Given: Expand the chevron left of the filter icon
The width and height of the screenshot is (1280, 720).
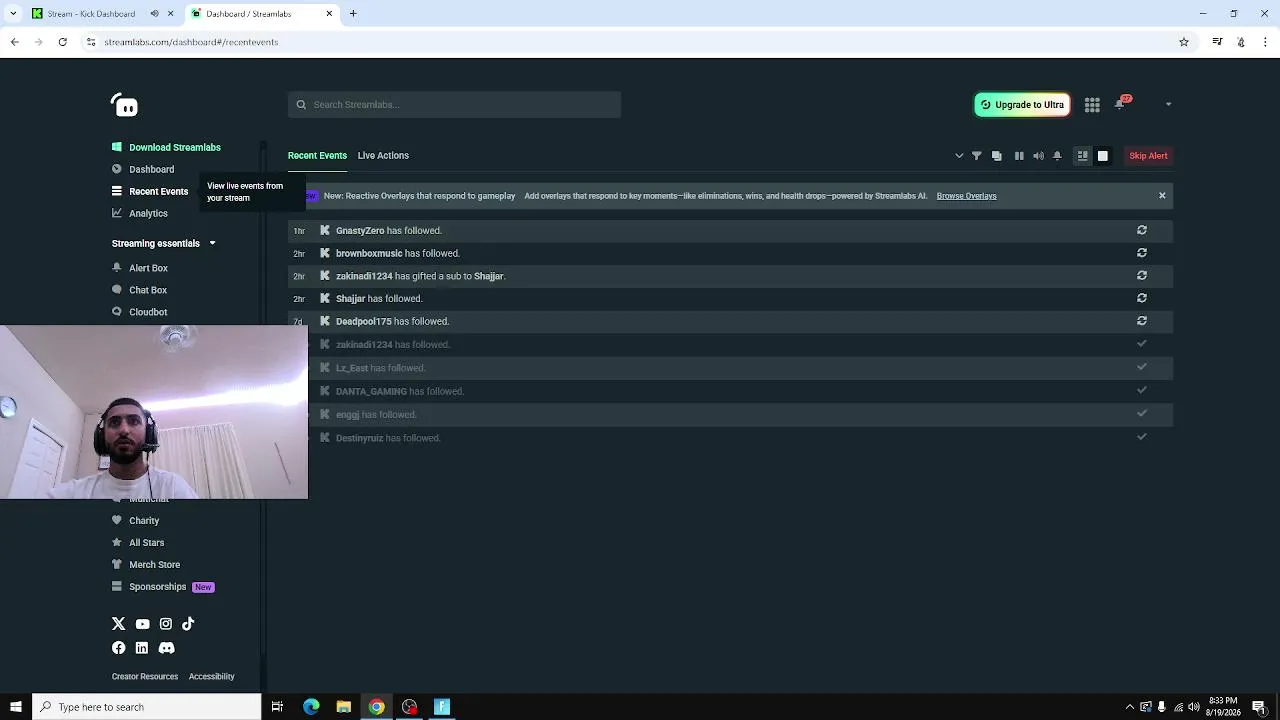Looking at the screenshot, I should point(959,156).
